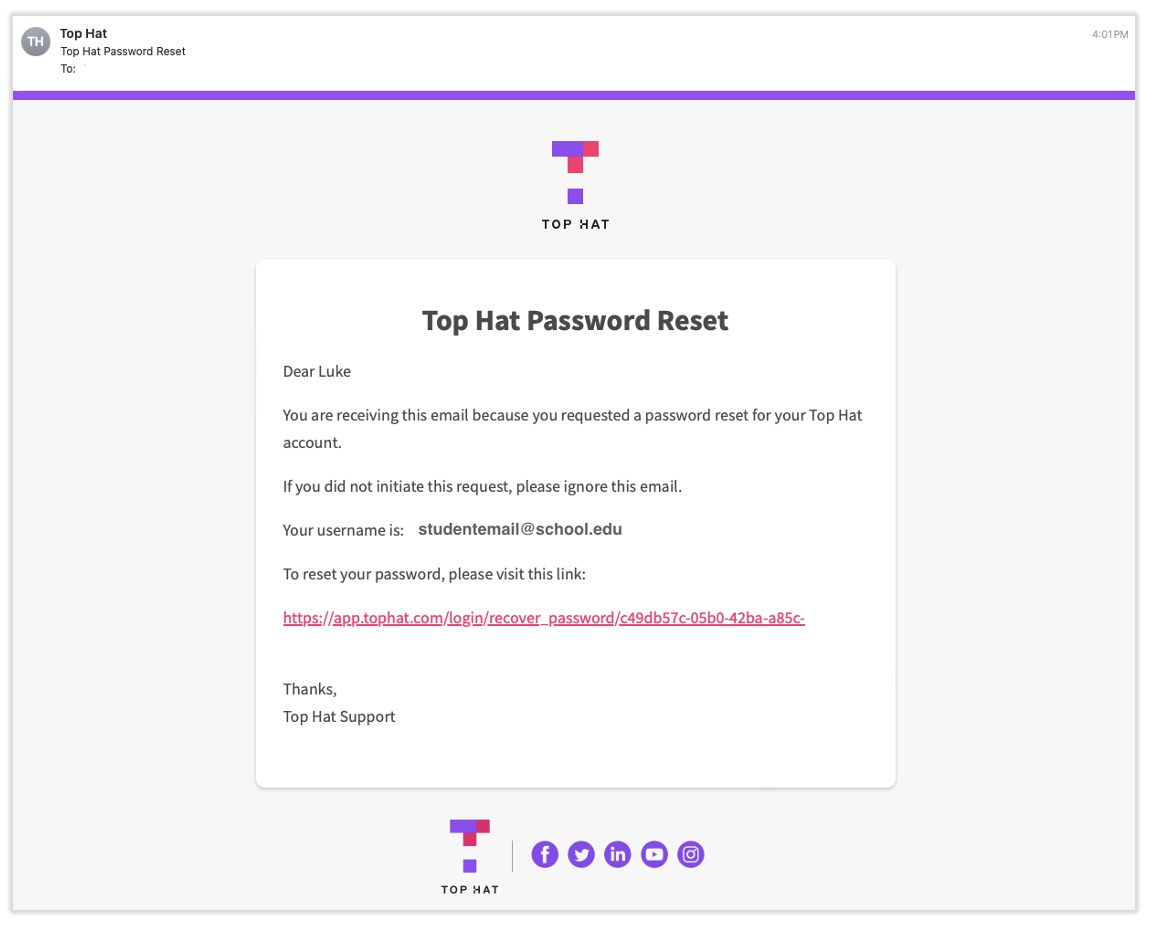Click the 'To reset your password' line

click(434, 575)
